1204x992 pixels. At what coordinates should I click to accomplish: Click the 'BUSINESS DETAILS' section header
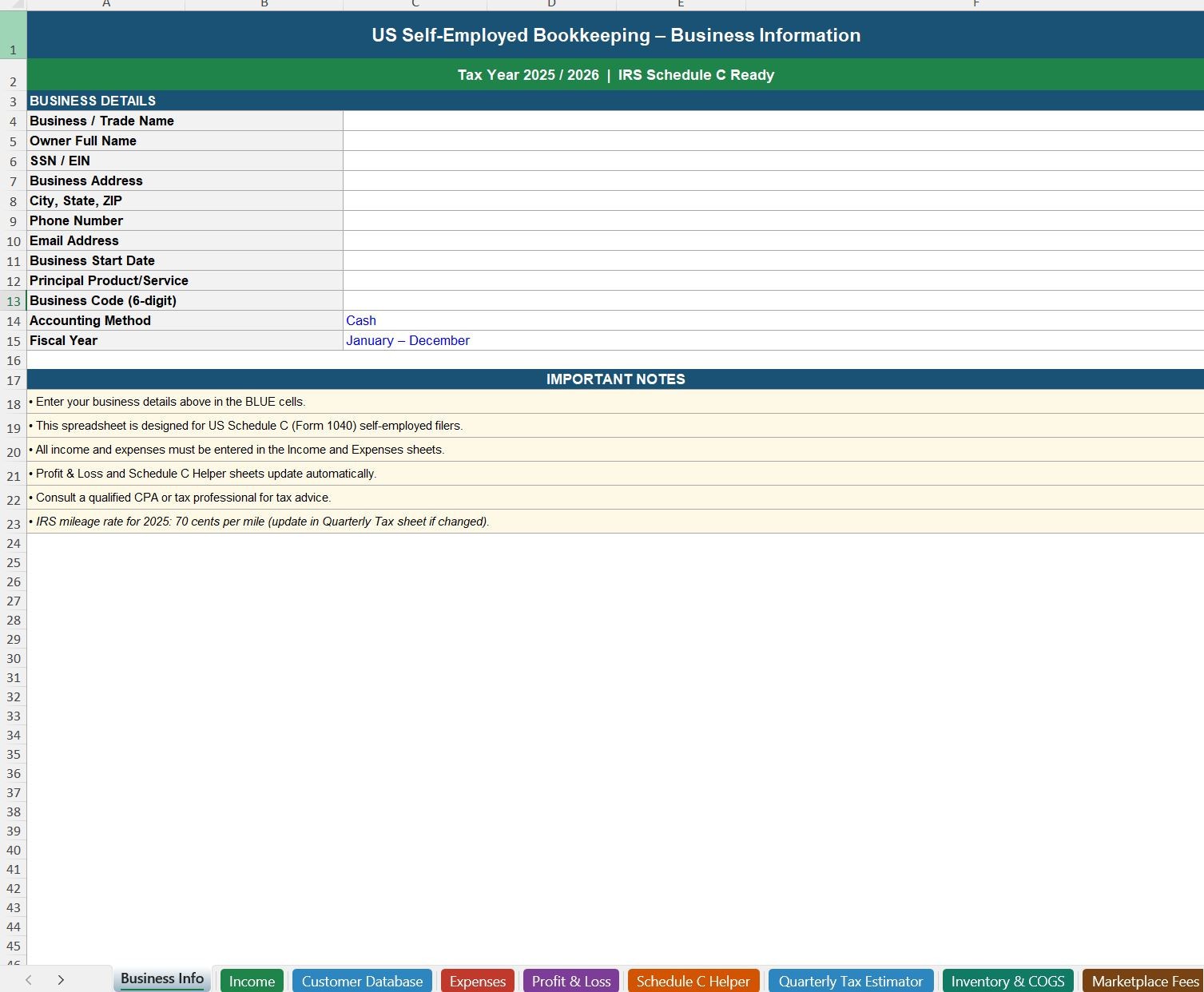615,101
